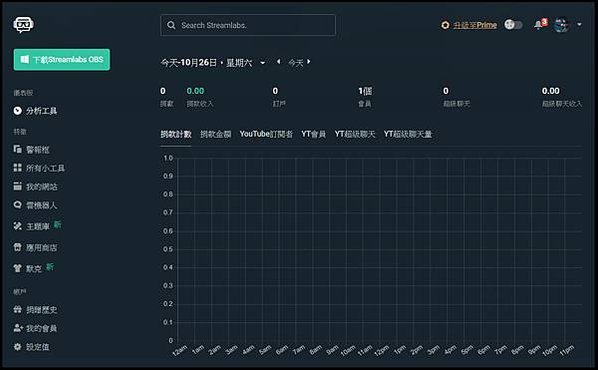Expand the 今天-10月26日 date dropdown
This screenshot has height=370, width=598.
pyautogui.click(x=263, y=63)
